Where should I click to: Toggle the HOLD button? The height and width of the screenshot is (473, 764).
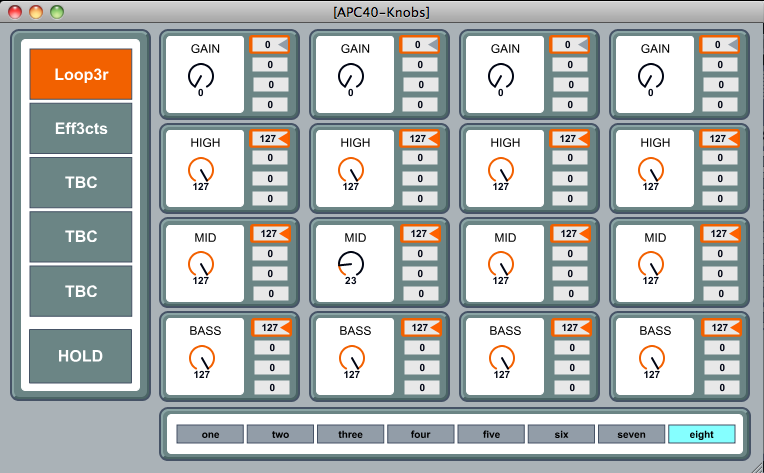coord(81,356)
